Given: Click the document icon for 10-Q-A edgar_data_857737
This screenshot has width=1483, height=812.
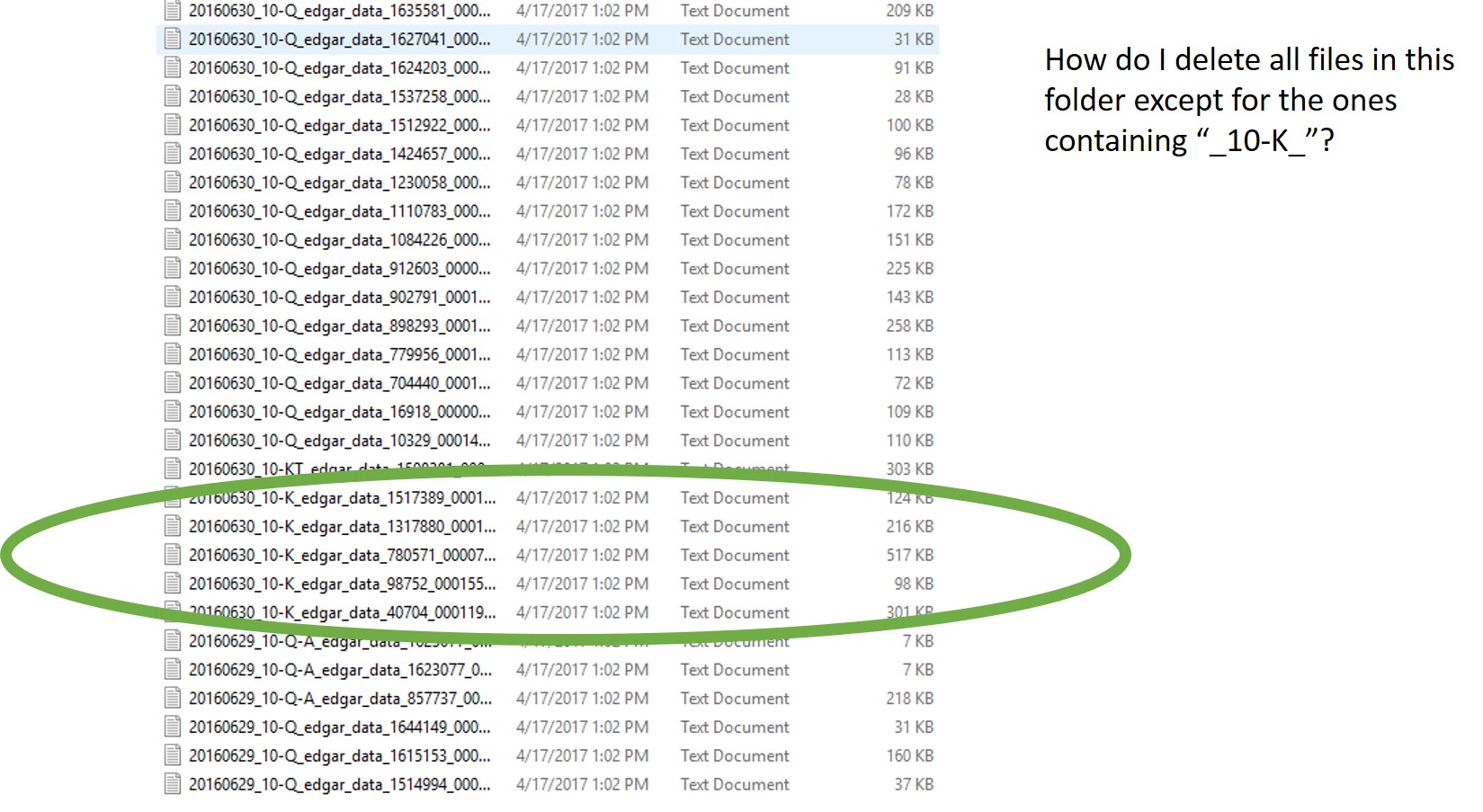Looking at the screenshot, I should pos(172,699).
